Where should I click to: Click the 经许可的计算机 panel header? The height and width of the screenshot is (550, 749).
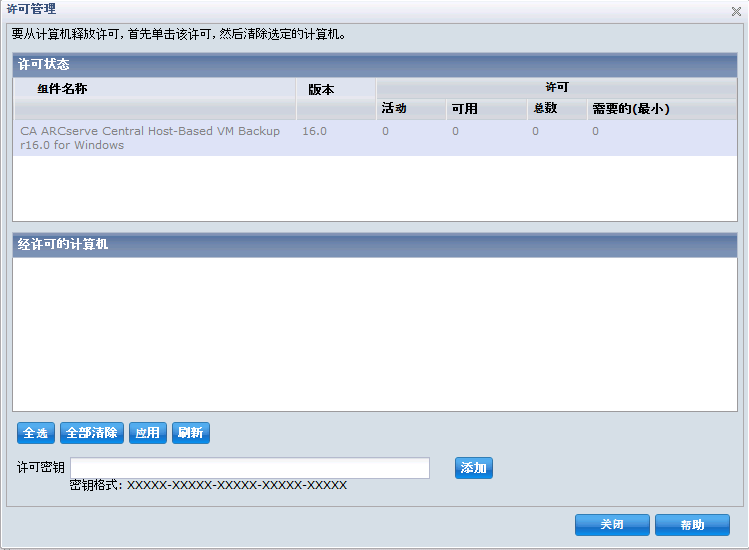(x=375, y=245)
